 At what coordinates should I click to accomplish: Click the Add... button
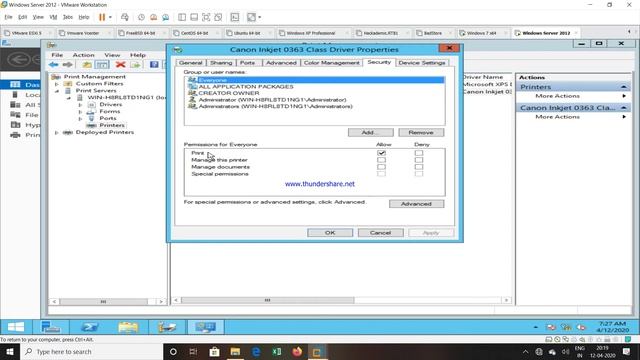click(x=371, y=133)
